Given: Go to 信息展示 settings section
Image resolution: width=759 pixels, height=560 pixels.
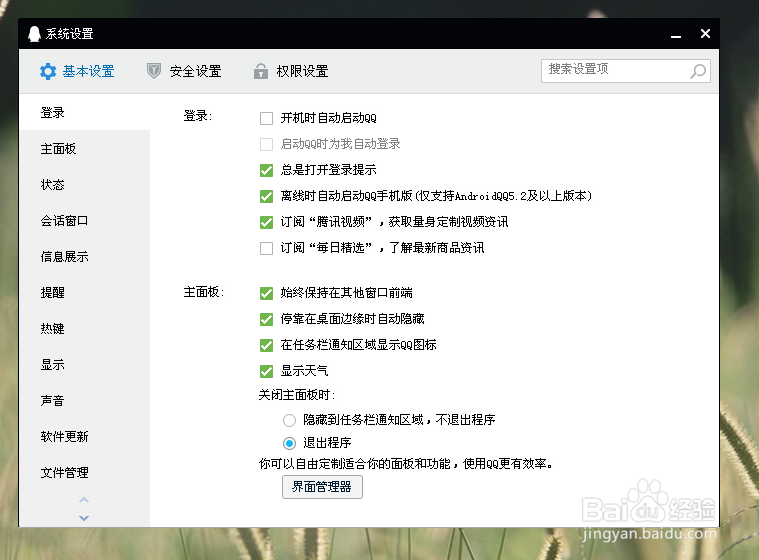Looking at the screenshot, I should [84, 257].
